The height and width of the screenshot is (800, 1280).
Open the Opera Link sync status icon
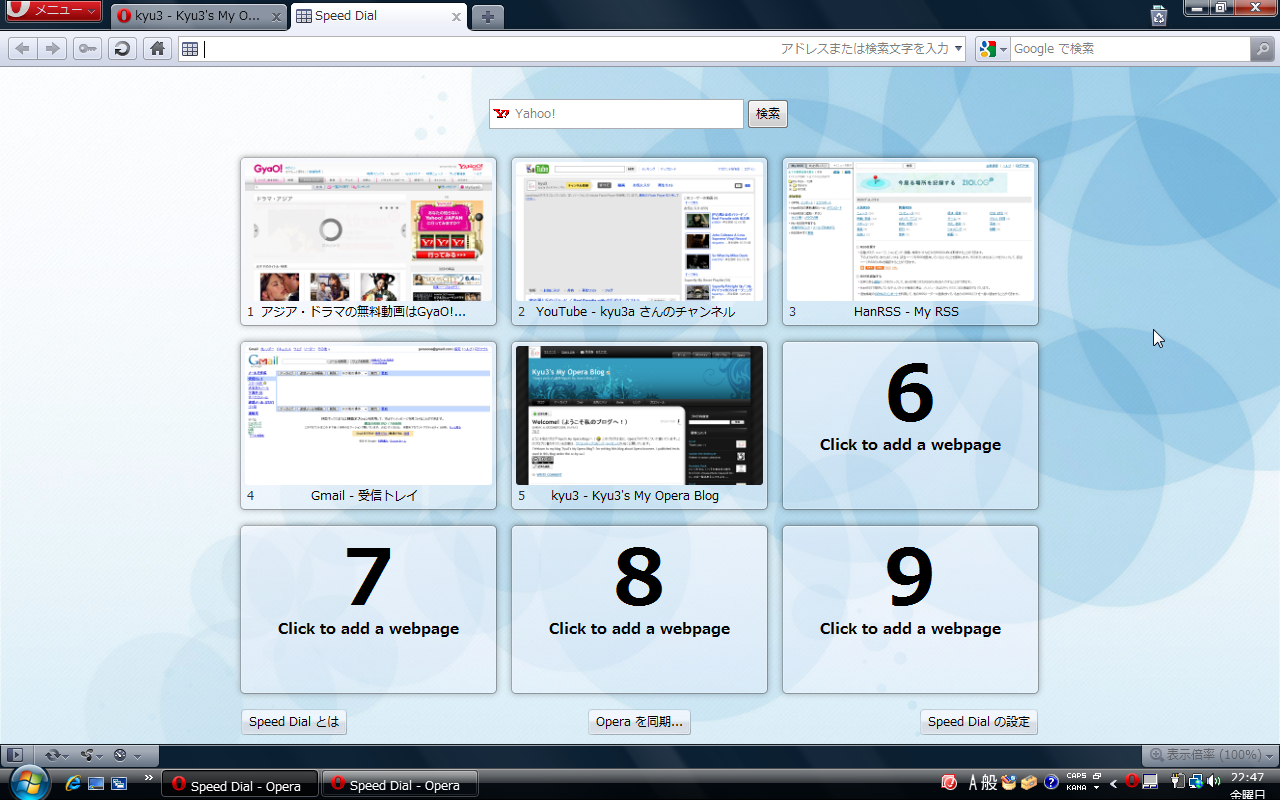(x=53, y=755)
